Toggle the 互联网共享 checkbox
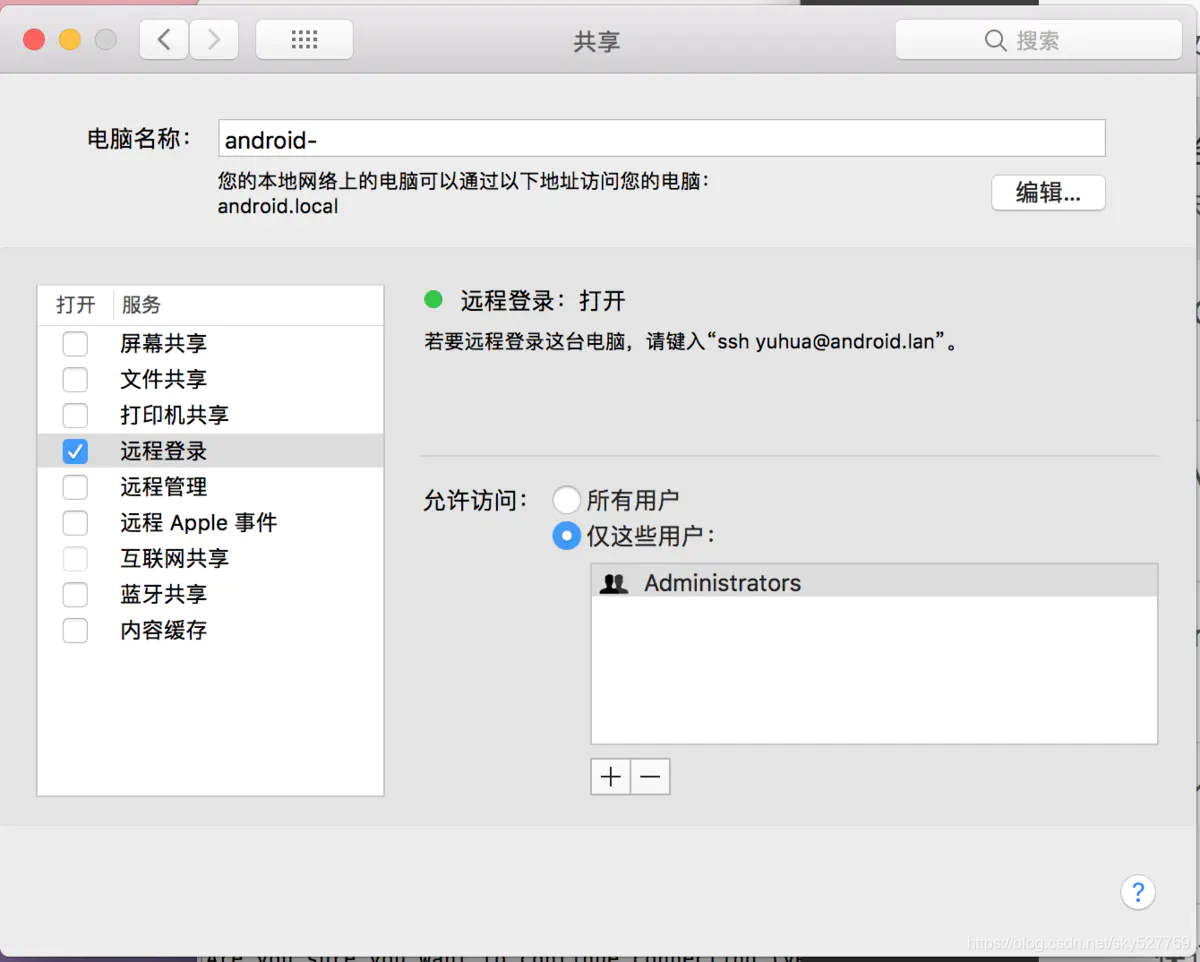 click(75, 558)
